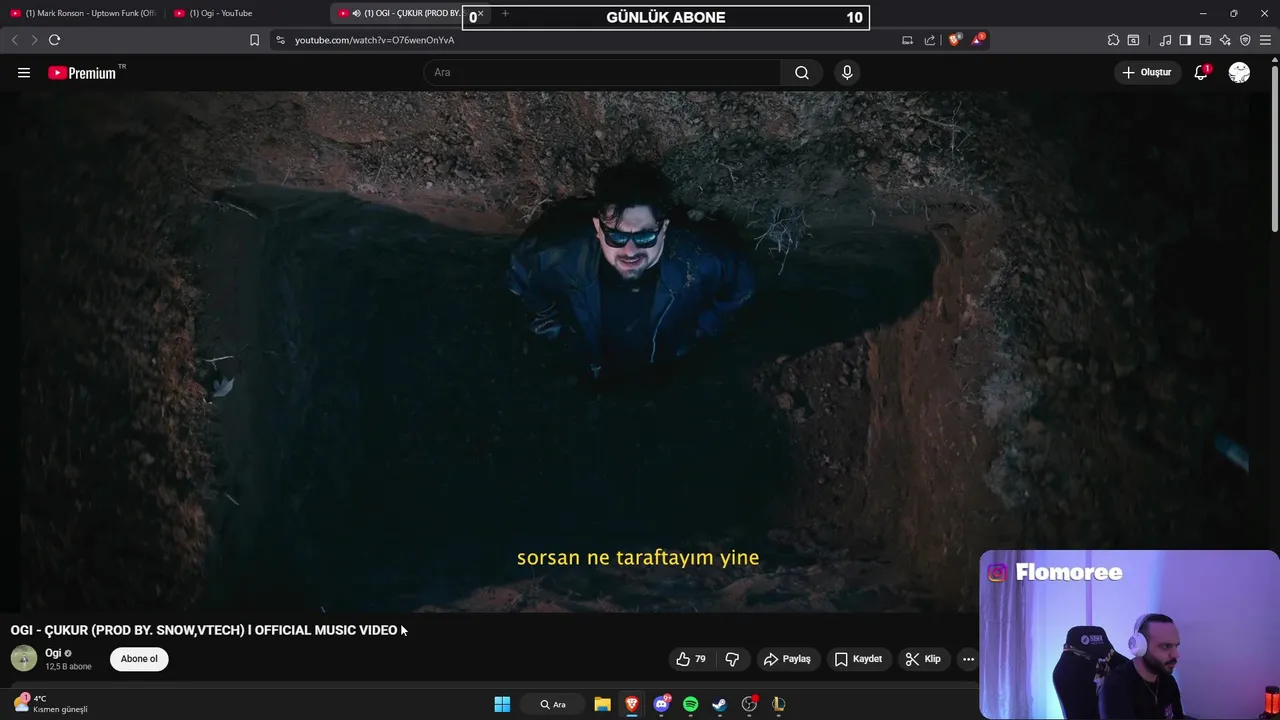1280x720 pixels.
Task: Open Brave browser taskbar icon
Action: [632, 704]
